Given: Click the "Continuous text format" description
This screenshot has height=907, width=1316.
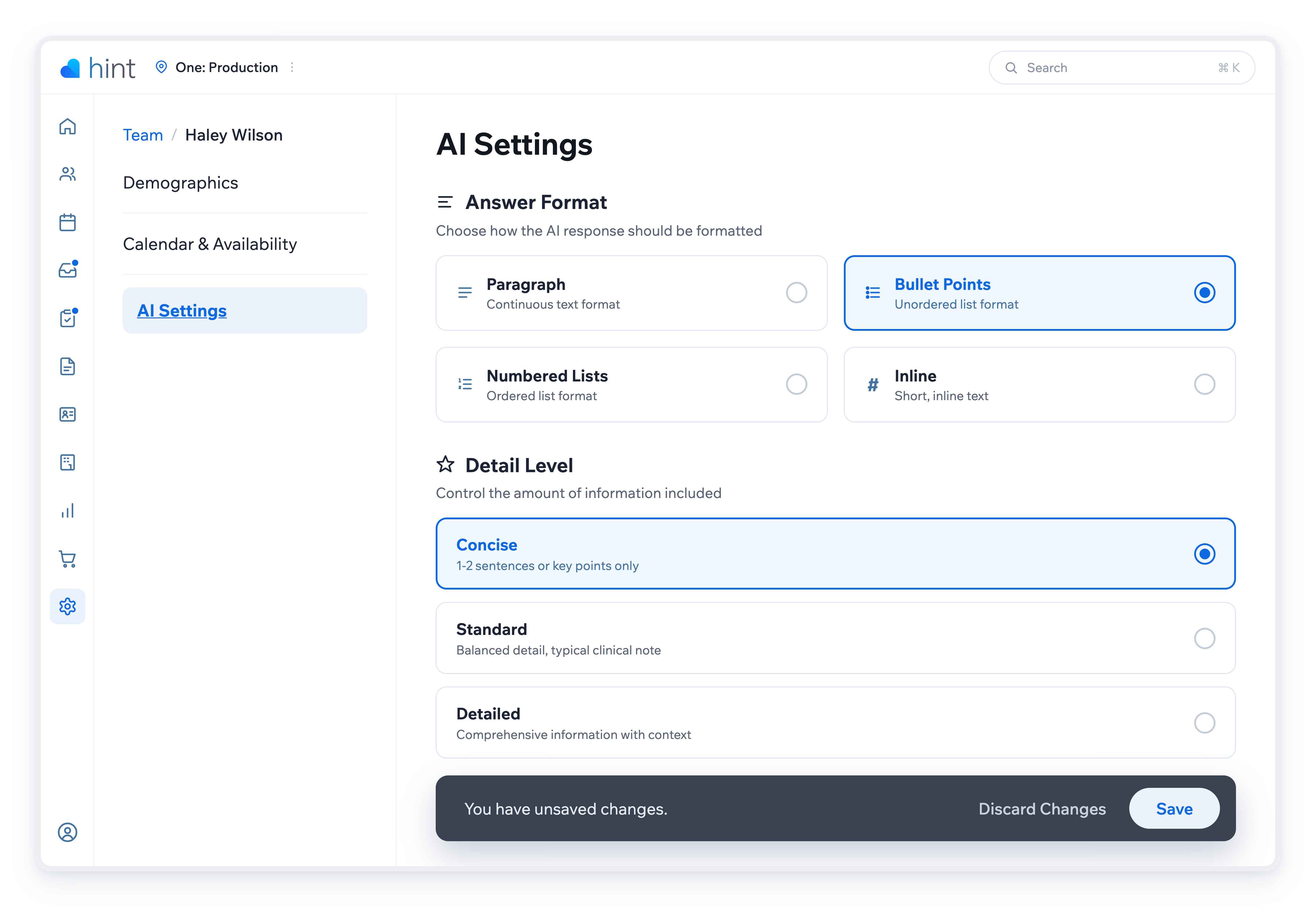Looking at the screenshot, I should click(553, 304).
